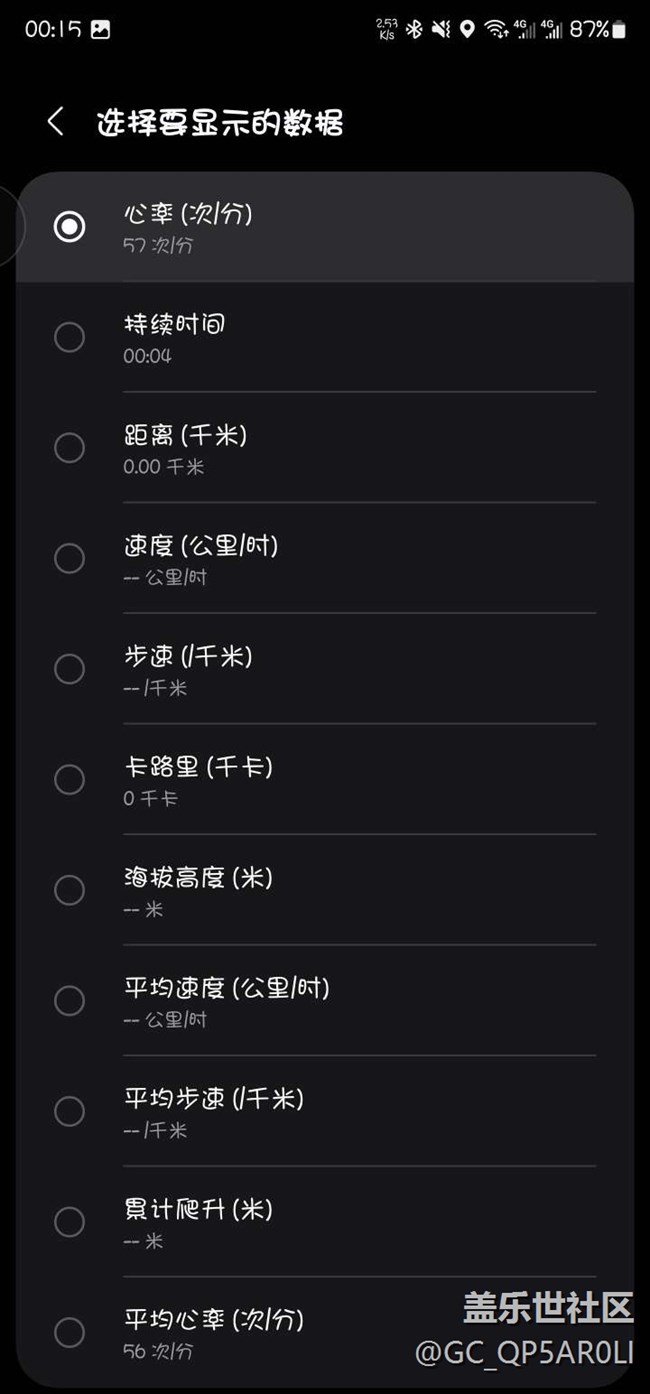Tap the 平均步速 (/千米) list entry

(x=213, y=1111)
